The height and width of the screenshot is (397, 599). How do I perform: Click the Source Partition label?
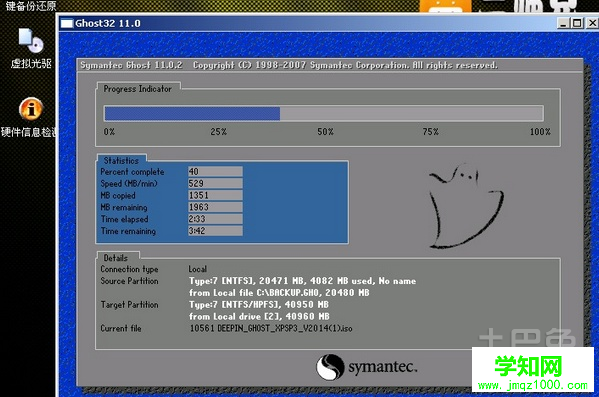click(x=129, y=281)
